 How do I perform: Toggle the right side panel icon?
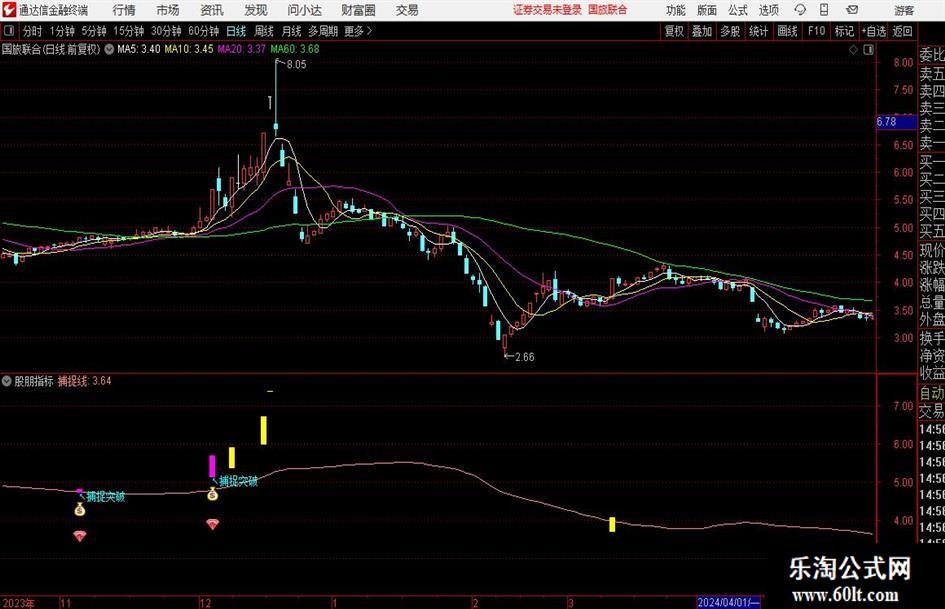pyautogui.click(x=868, y=50)
